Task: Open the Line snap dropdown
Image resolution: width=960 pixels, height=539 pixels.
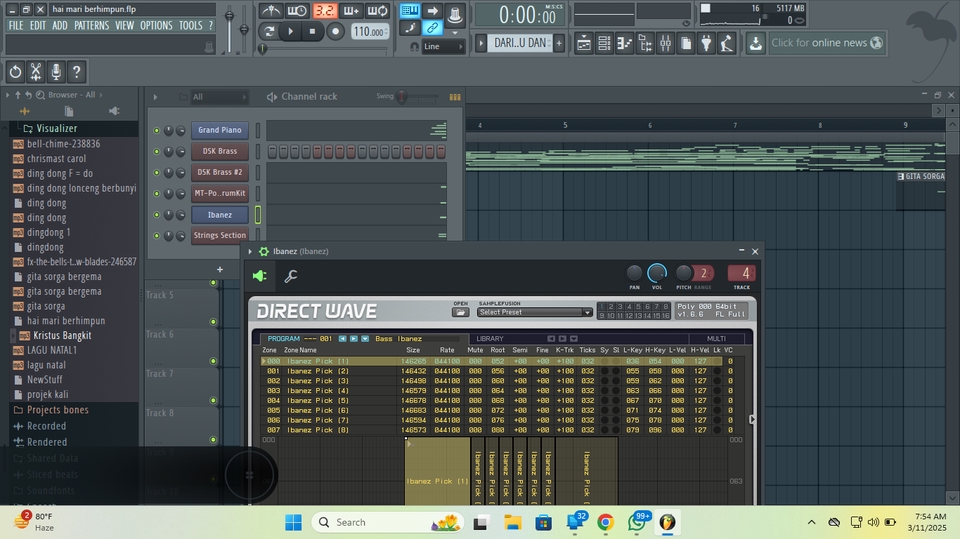Action: (x=443, y=47)
